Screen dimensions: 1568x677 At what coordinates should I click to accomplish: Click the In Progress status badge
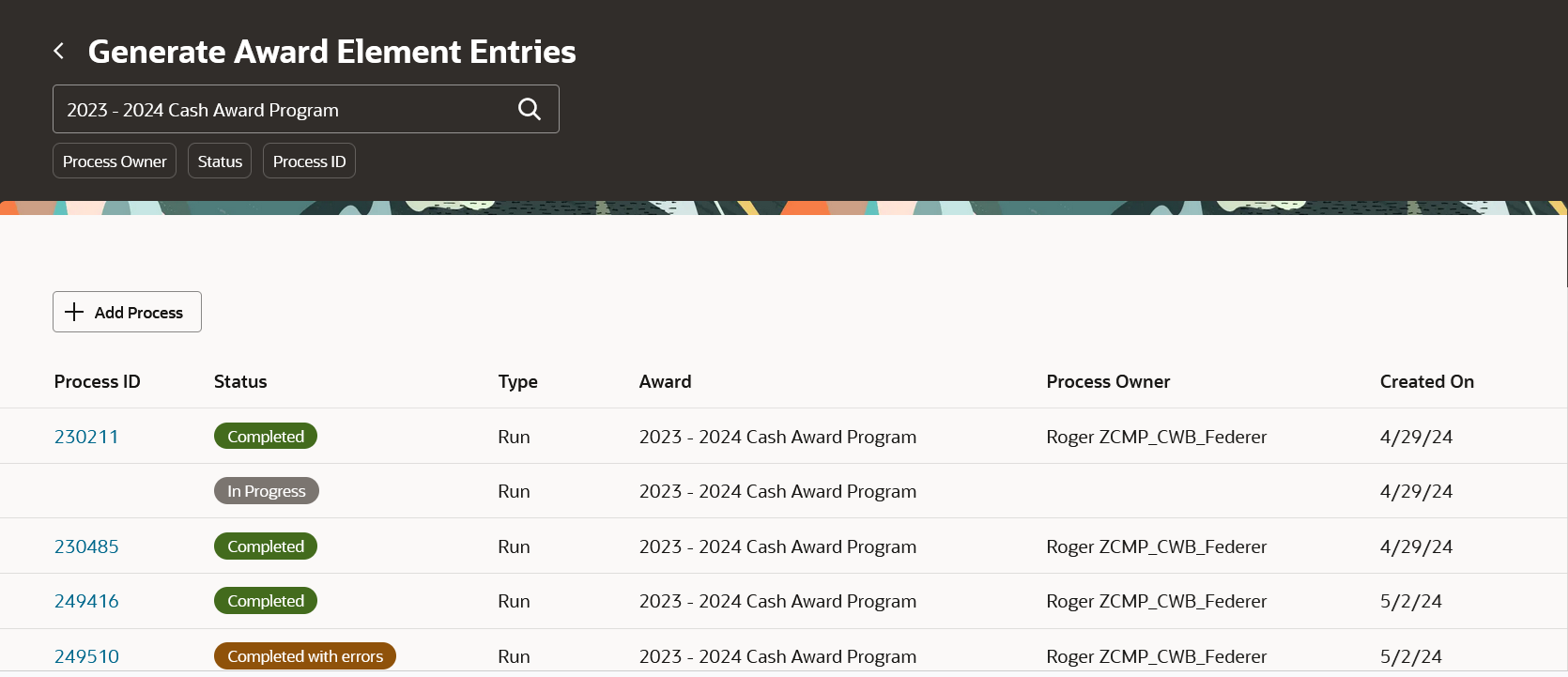click(x=267, y=491)
